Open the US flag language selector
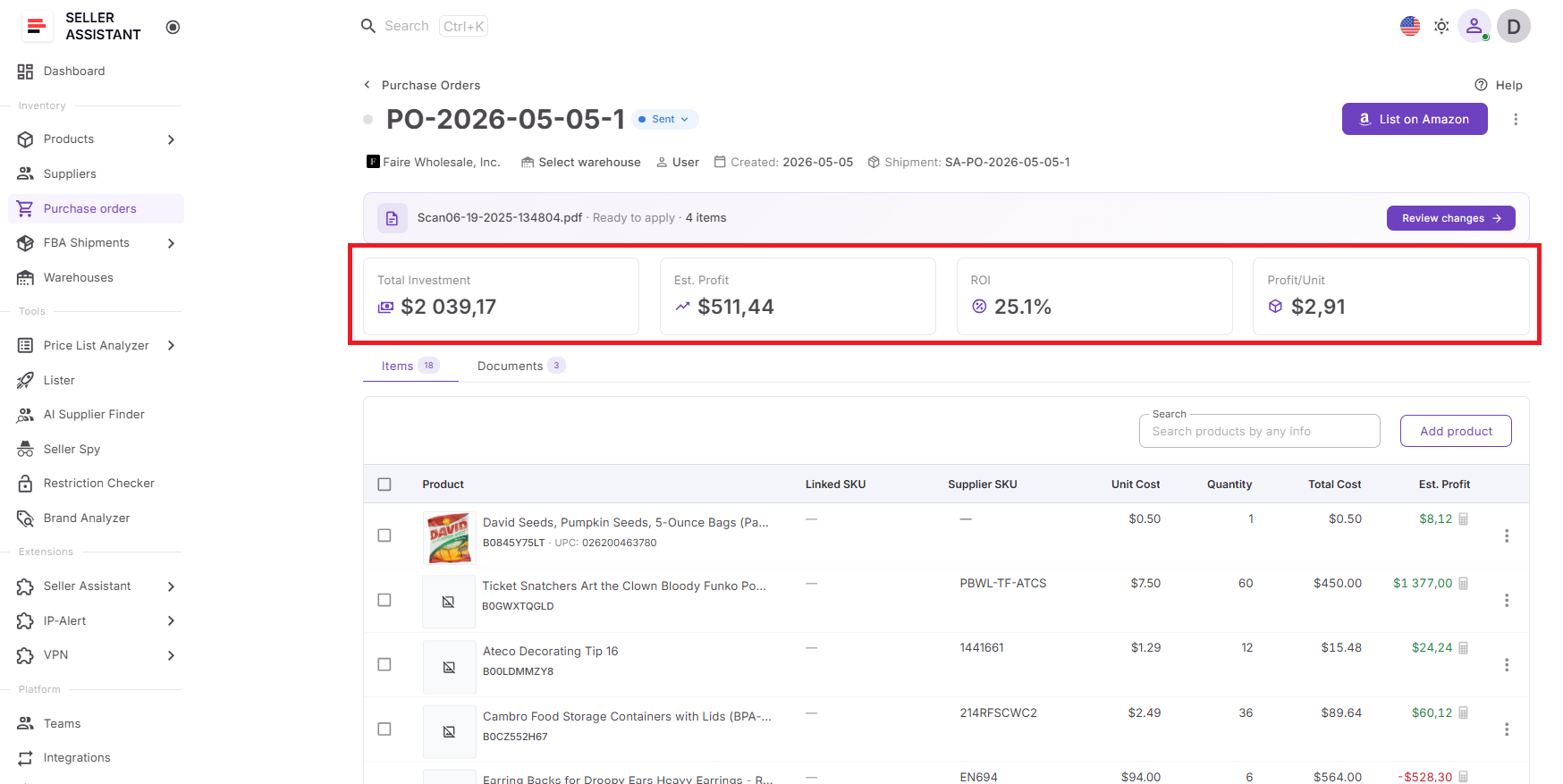 [1410, 26]
